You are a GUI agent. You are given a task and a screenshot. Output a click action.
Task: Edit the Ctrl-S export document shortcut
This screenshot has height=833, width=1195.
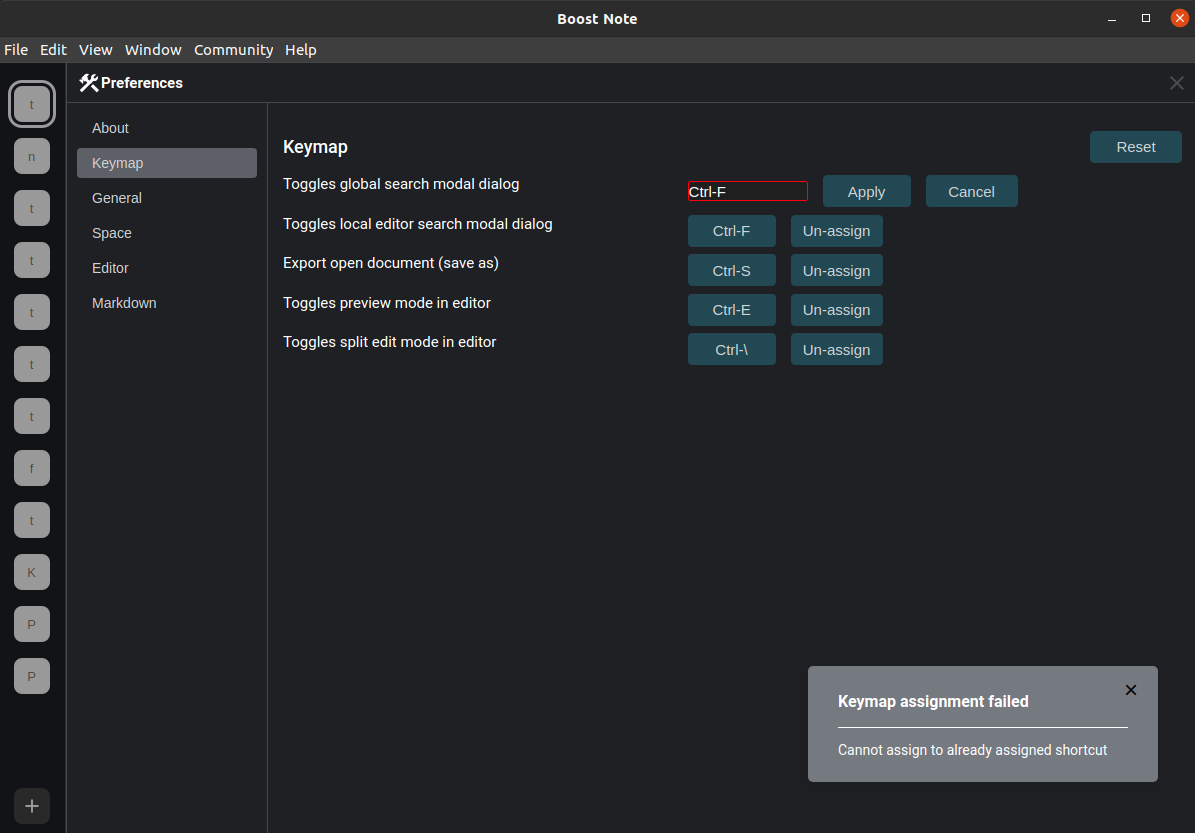point(732,271)
